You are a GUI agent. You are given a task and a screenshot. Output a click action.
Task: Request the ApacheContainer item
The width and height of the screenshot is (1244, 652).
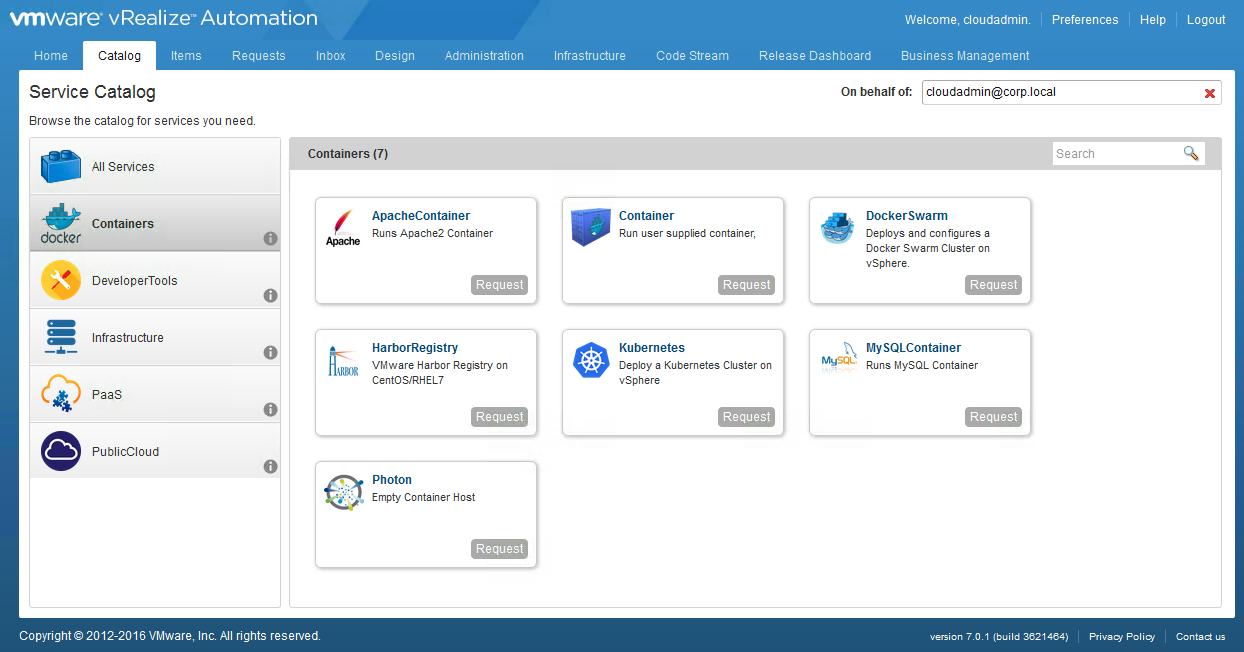point(500,285)
